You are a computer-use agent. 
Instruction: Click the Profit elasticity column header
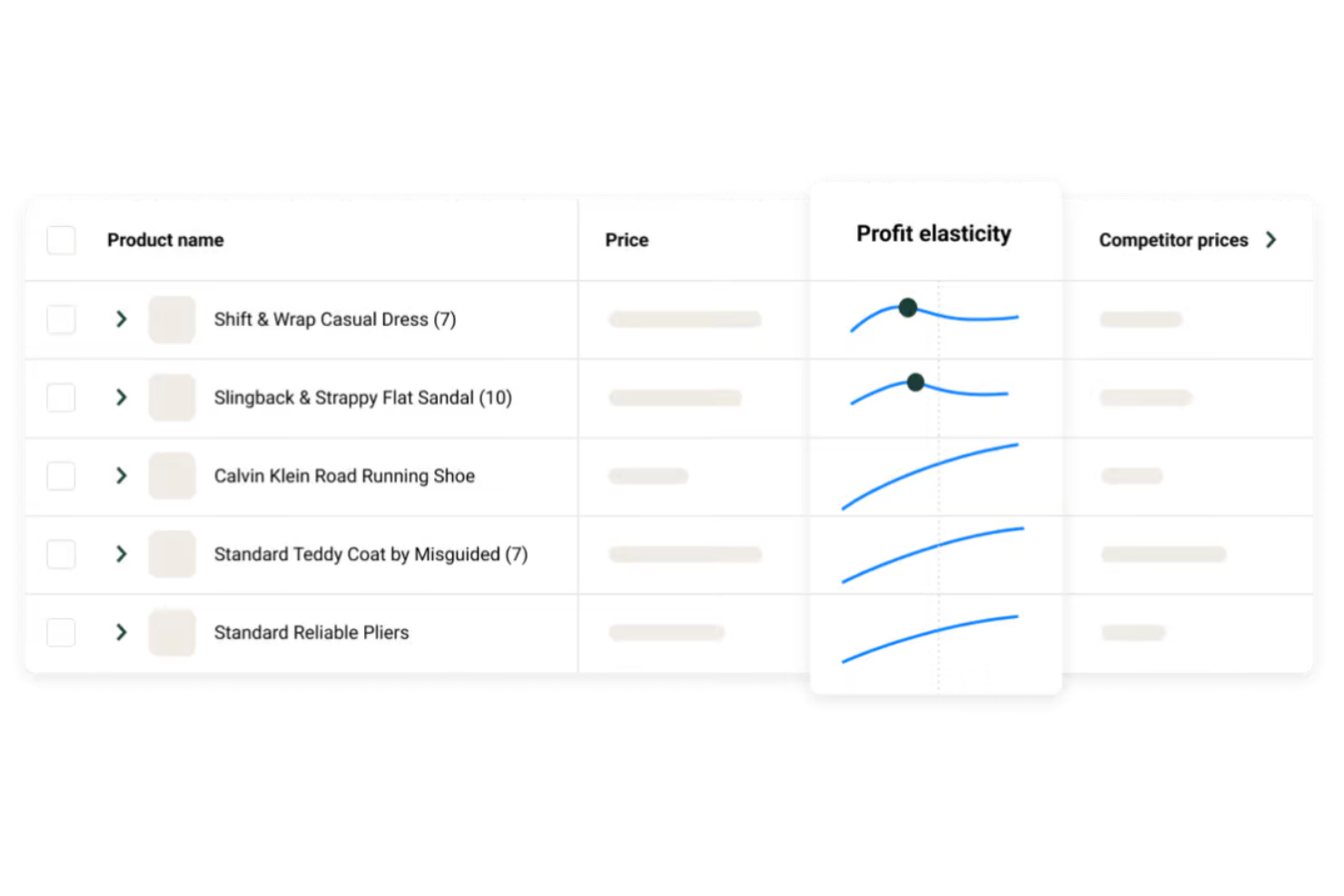(934, 233)
